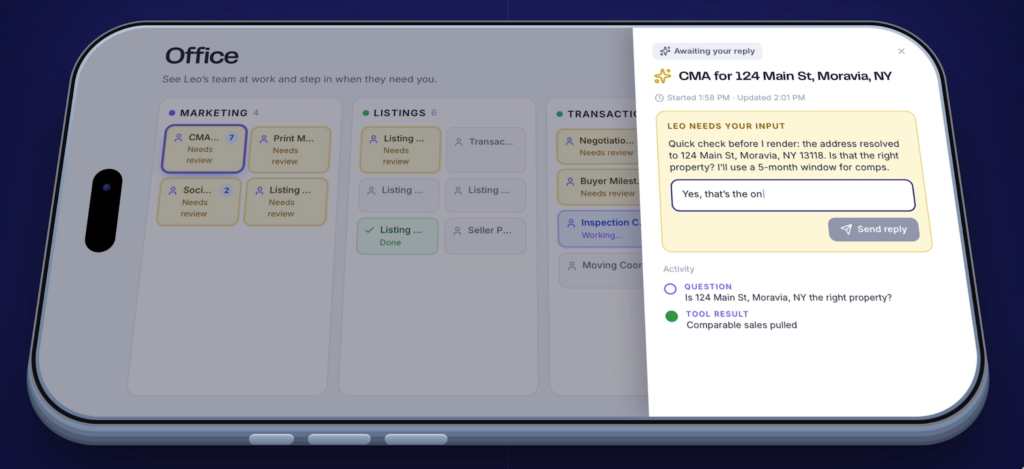Click the person icon on Negotiatio... card

coord(569,140)
